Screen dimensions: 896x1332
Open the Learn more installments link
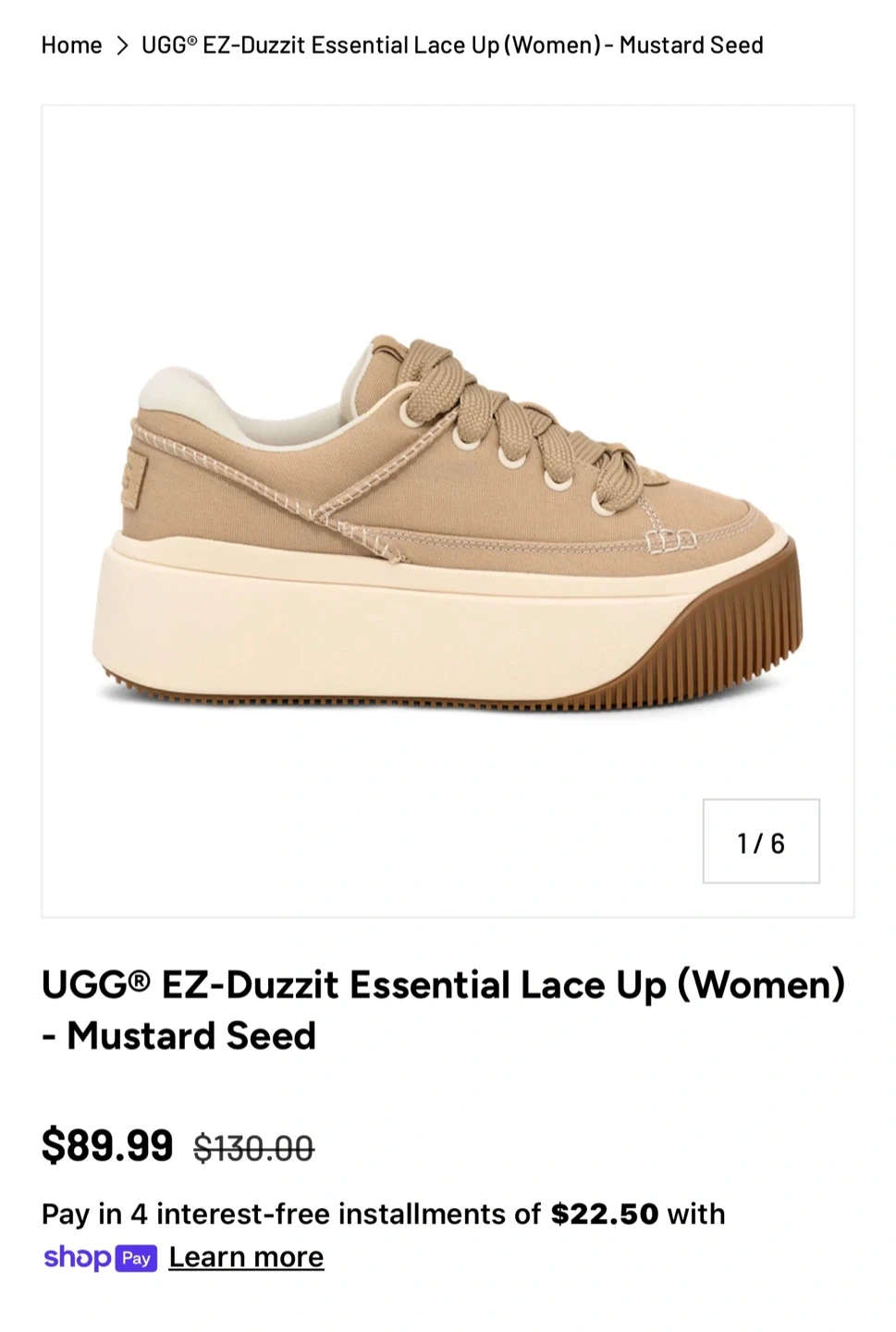pos(246,1257)
